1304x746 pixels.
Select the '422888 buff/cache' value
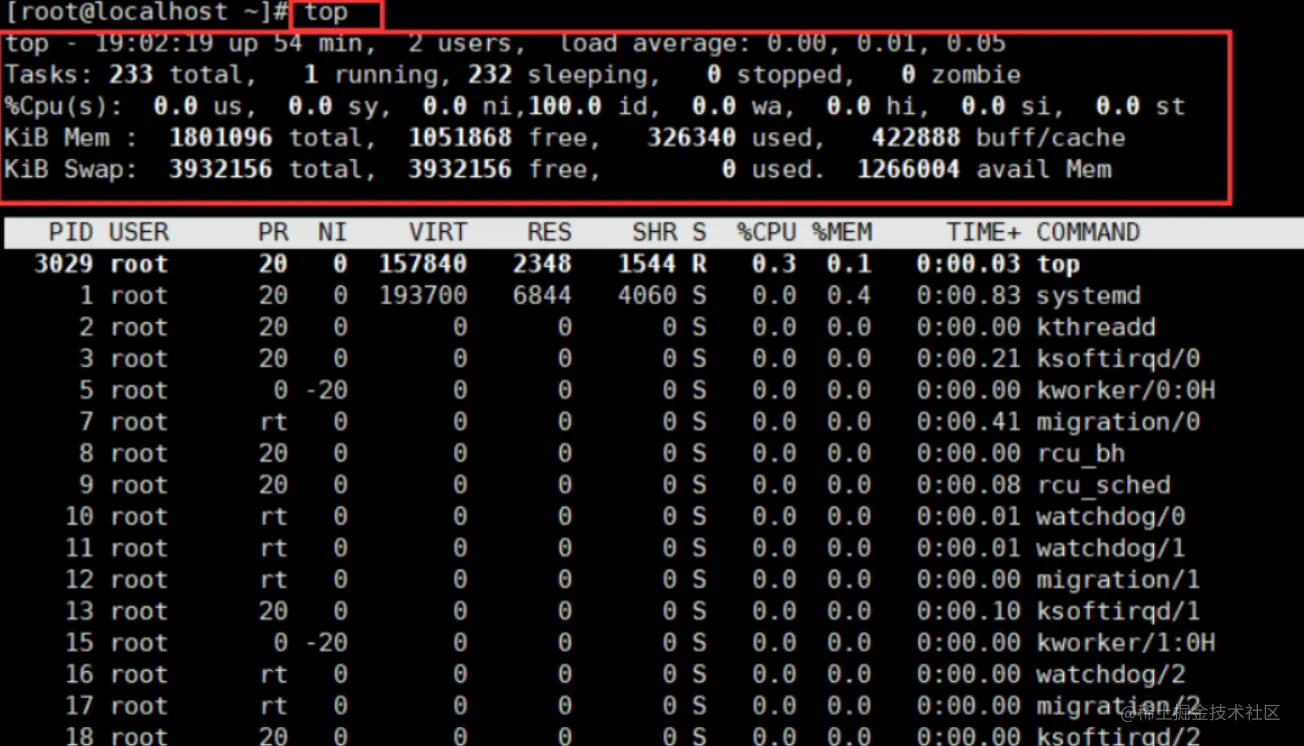click(998, 138)
